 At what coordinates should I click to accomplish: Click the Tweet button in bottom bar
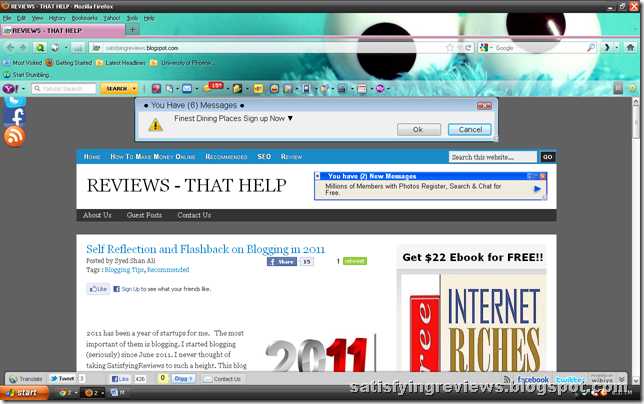(63, 379)
